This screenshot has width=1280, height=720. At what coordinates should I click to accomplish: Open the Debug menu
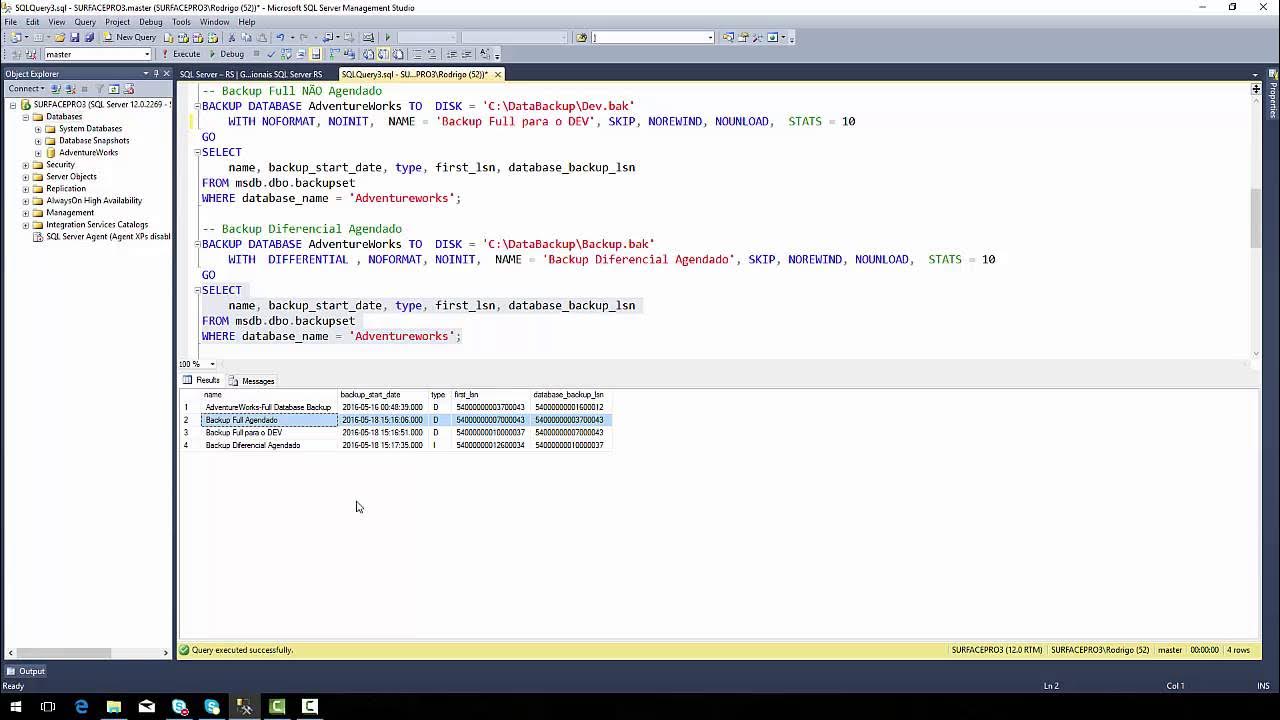pos(151,22)
